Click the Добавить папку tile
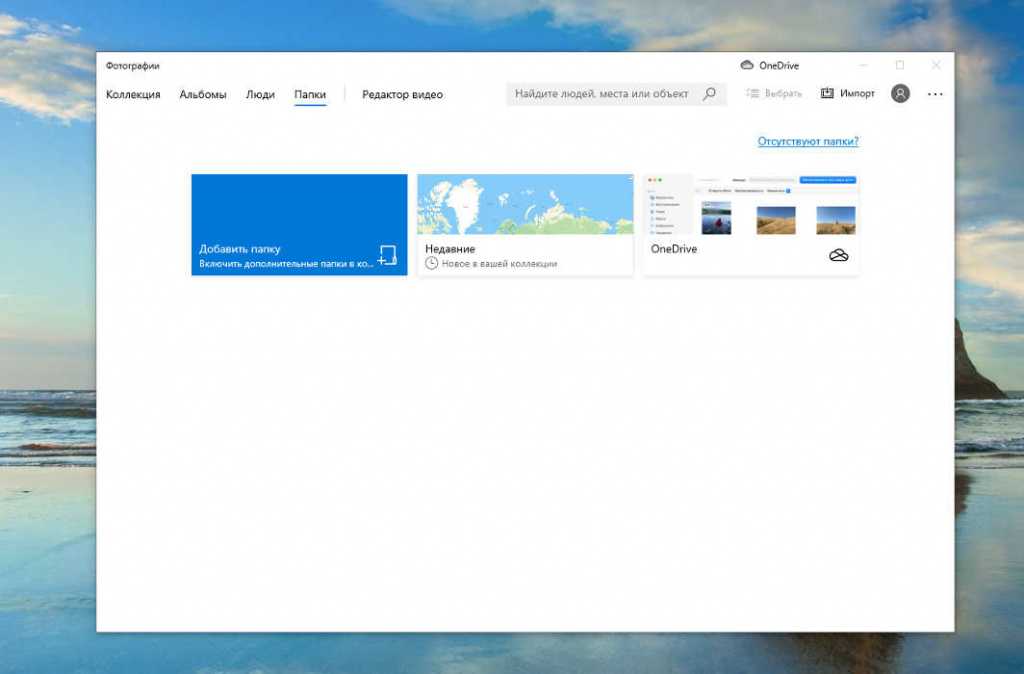 pyautogui.click(x=298, y=225)
